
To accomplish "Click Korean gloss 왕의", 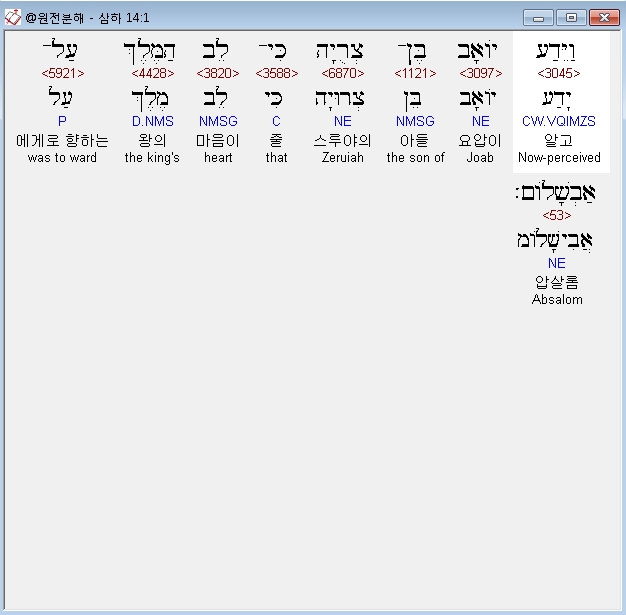I will click(x=152, y=141).
